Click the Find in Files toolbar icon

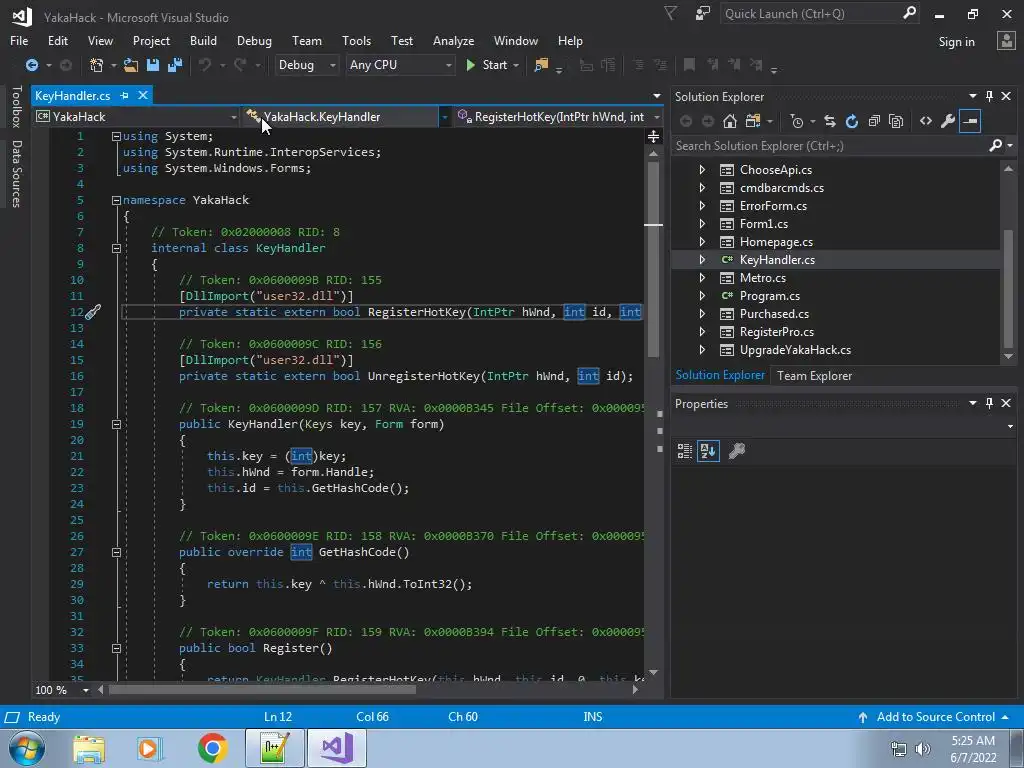[x=541, y=65]
